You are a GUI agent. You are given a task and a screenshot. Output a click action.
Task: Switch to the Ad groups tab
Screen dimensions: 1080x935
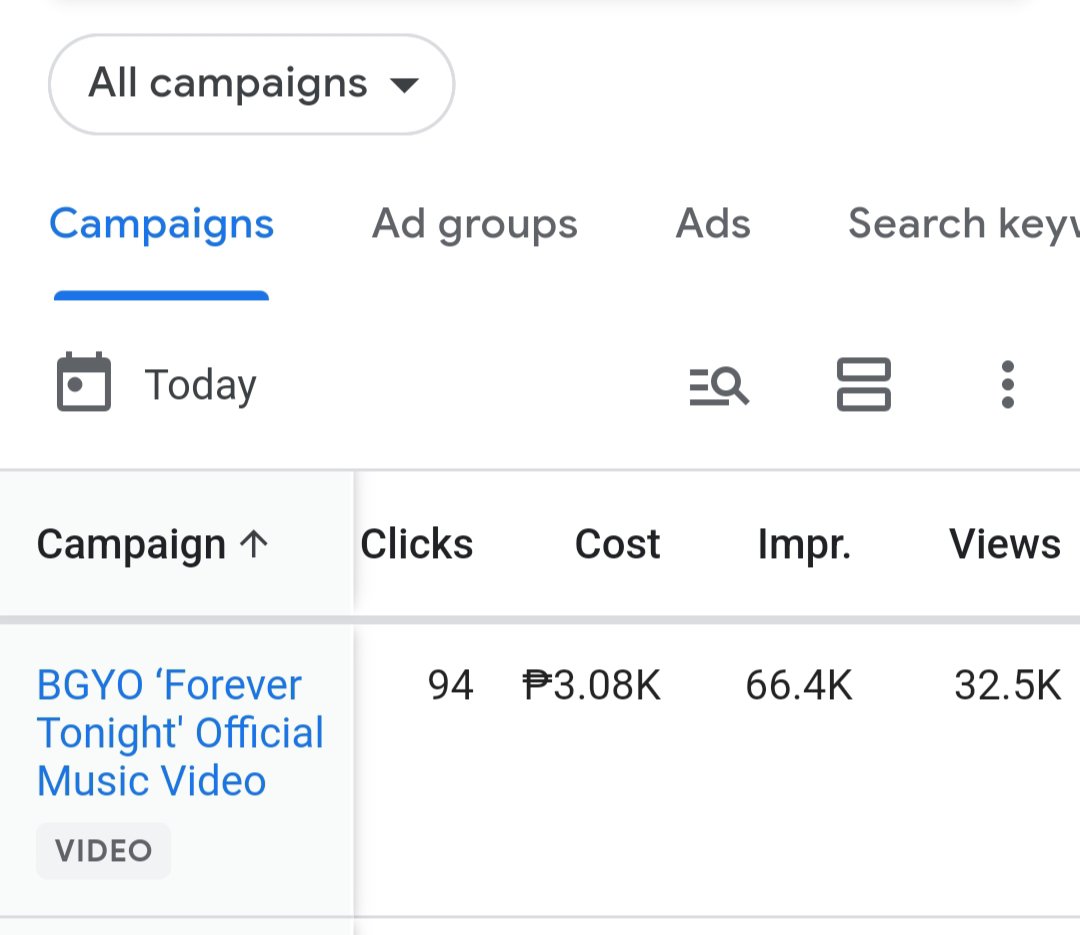coord(475,224)
